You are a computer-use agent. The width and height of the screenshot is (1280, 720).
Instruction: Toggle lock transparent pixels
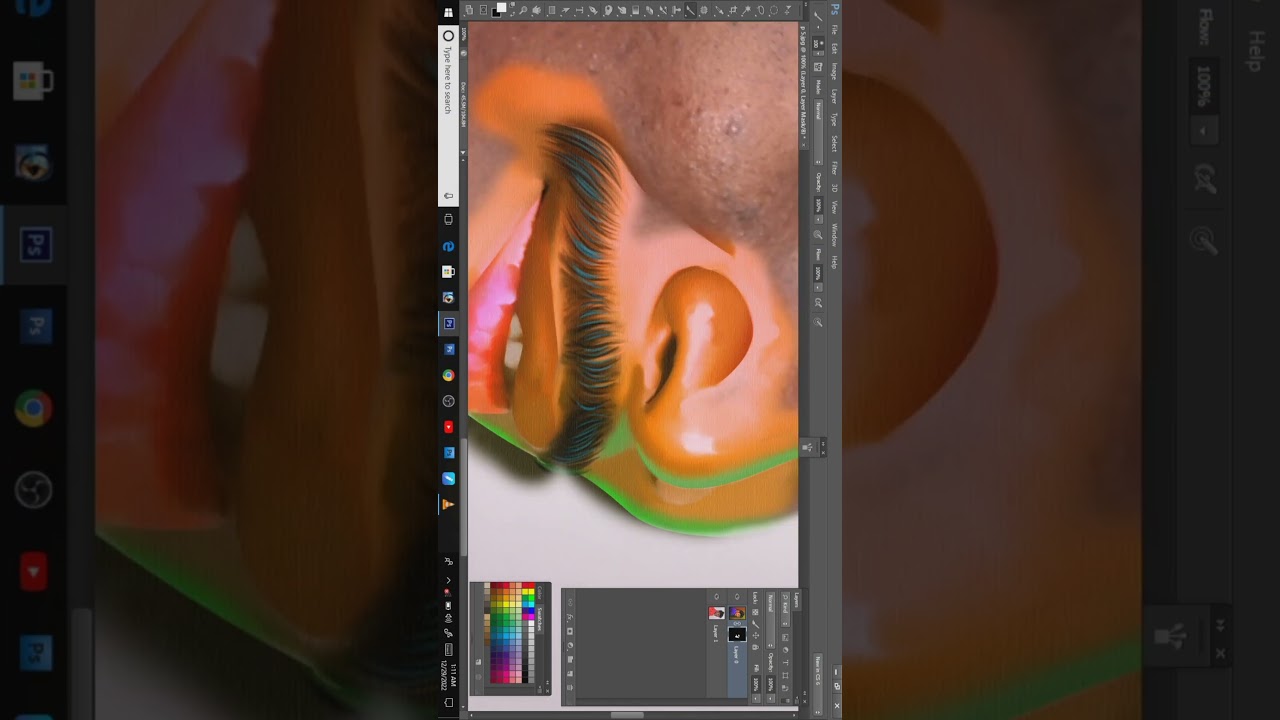[755, 612]
